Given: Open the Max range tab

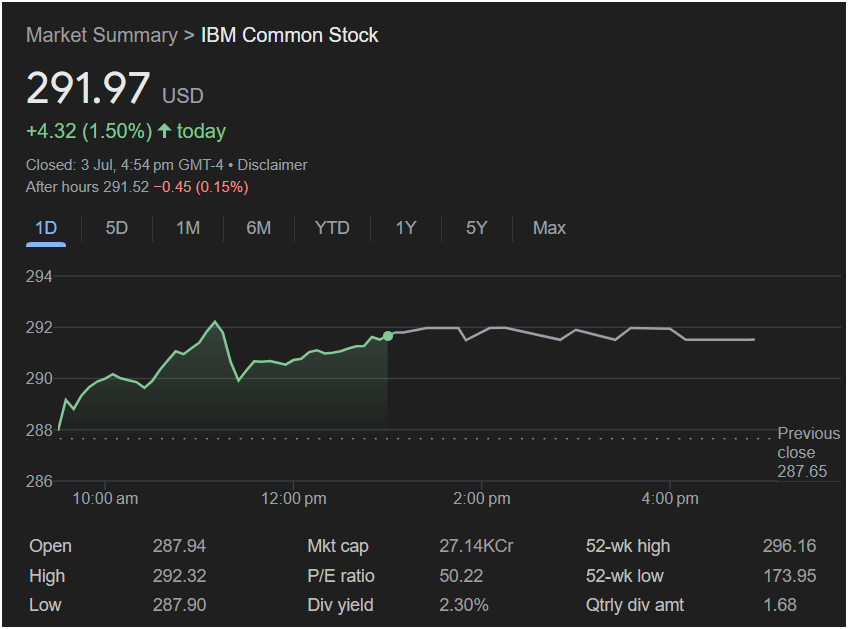Looking at the screenshot, I should coord(549,228).
